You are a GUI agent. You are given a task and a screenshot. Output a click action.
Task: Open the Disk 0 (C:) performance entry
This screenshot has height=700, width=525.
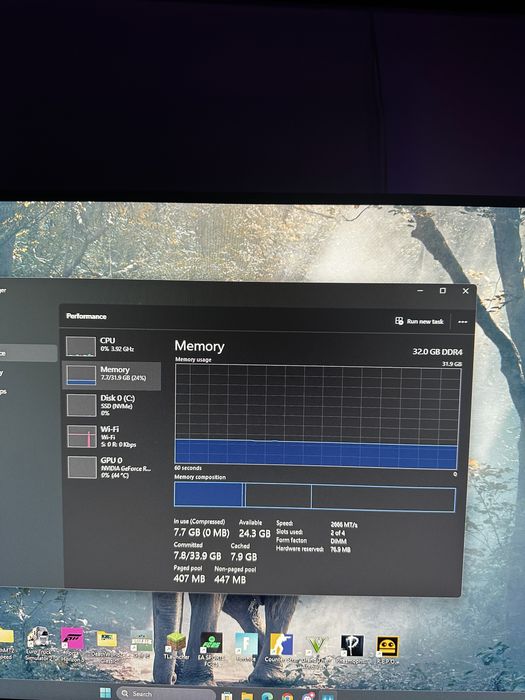coord(111,405)
